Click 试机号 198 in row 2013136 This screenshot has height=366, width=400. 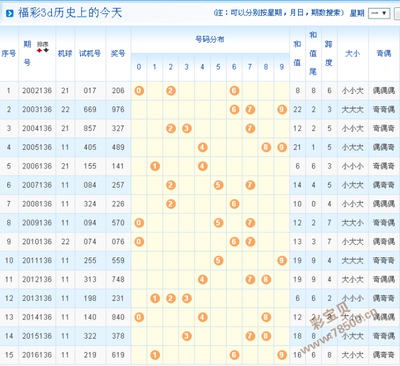coord(90,298)
